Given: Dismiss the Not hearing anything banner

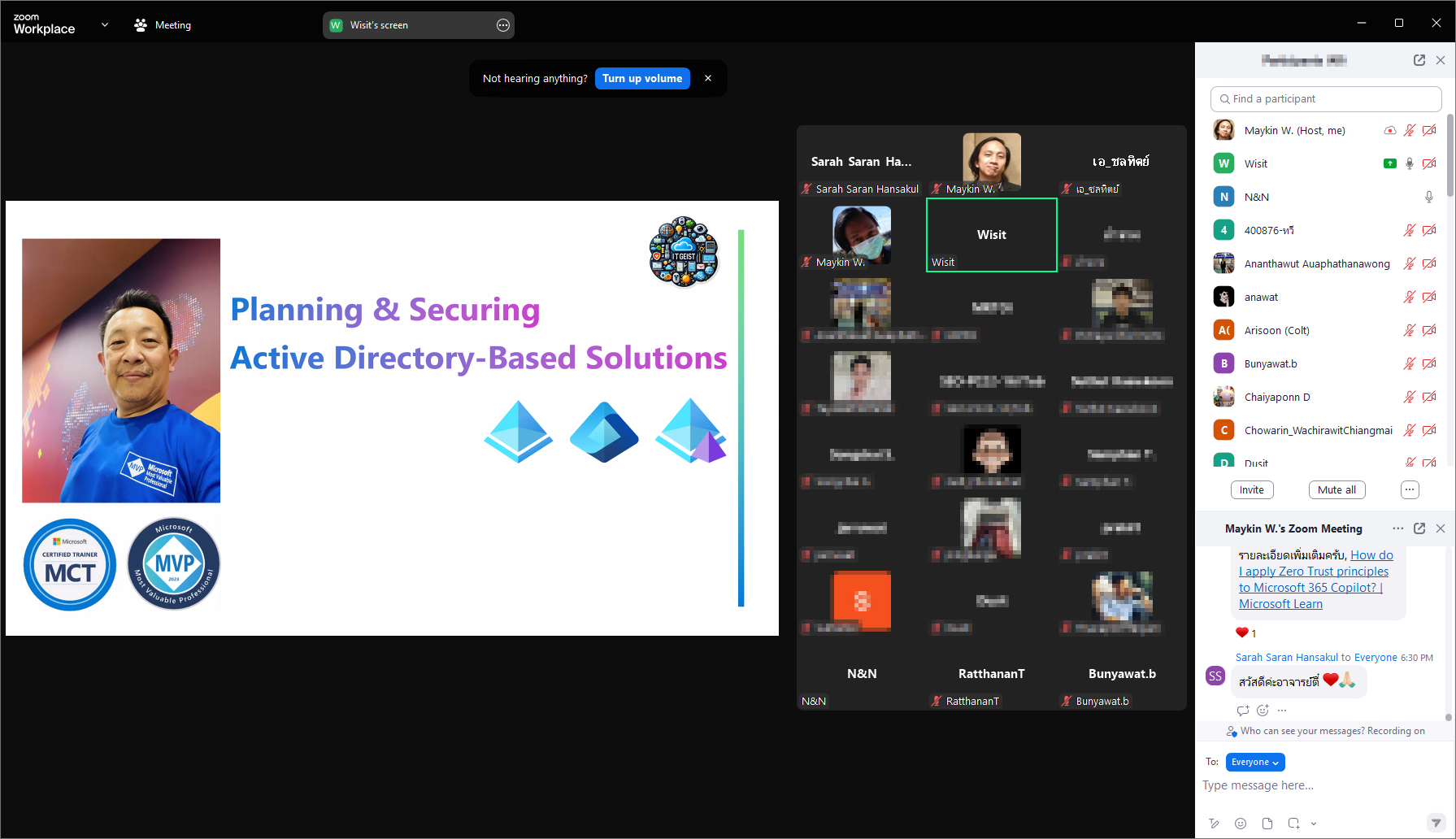Looking at the screenshot, I should (708, 78).
